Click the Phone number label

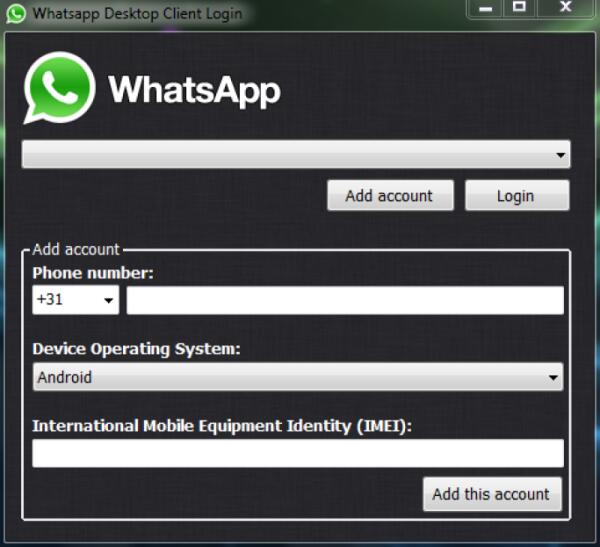[93, 272]
